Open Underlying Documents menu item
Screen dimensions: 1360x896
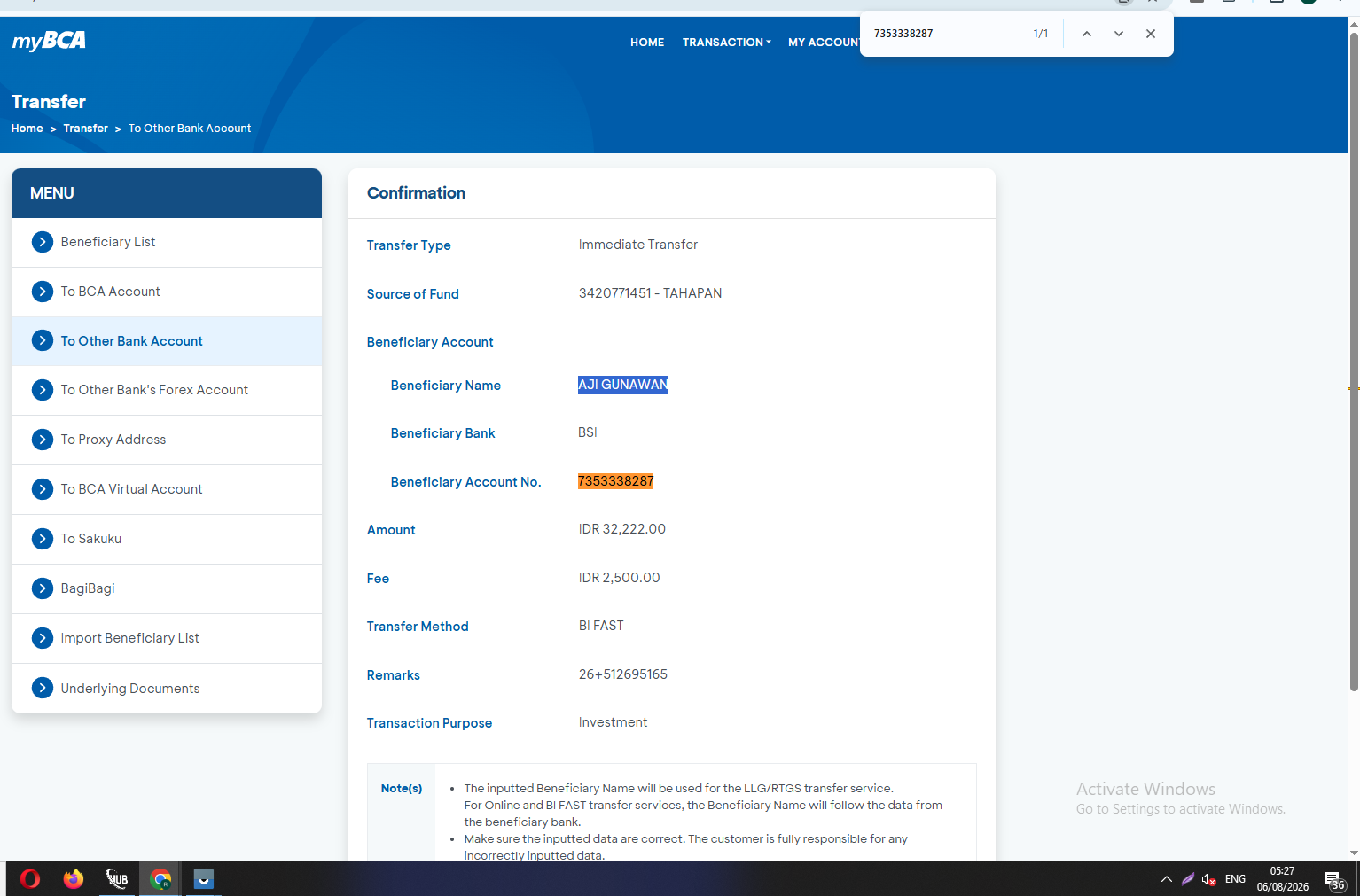tap(167, 689)
